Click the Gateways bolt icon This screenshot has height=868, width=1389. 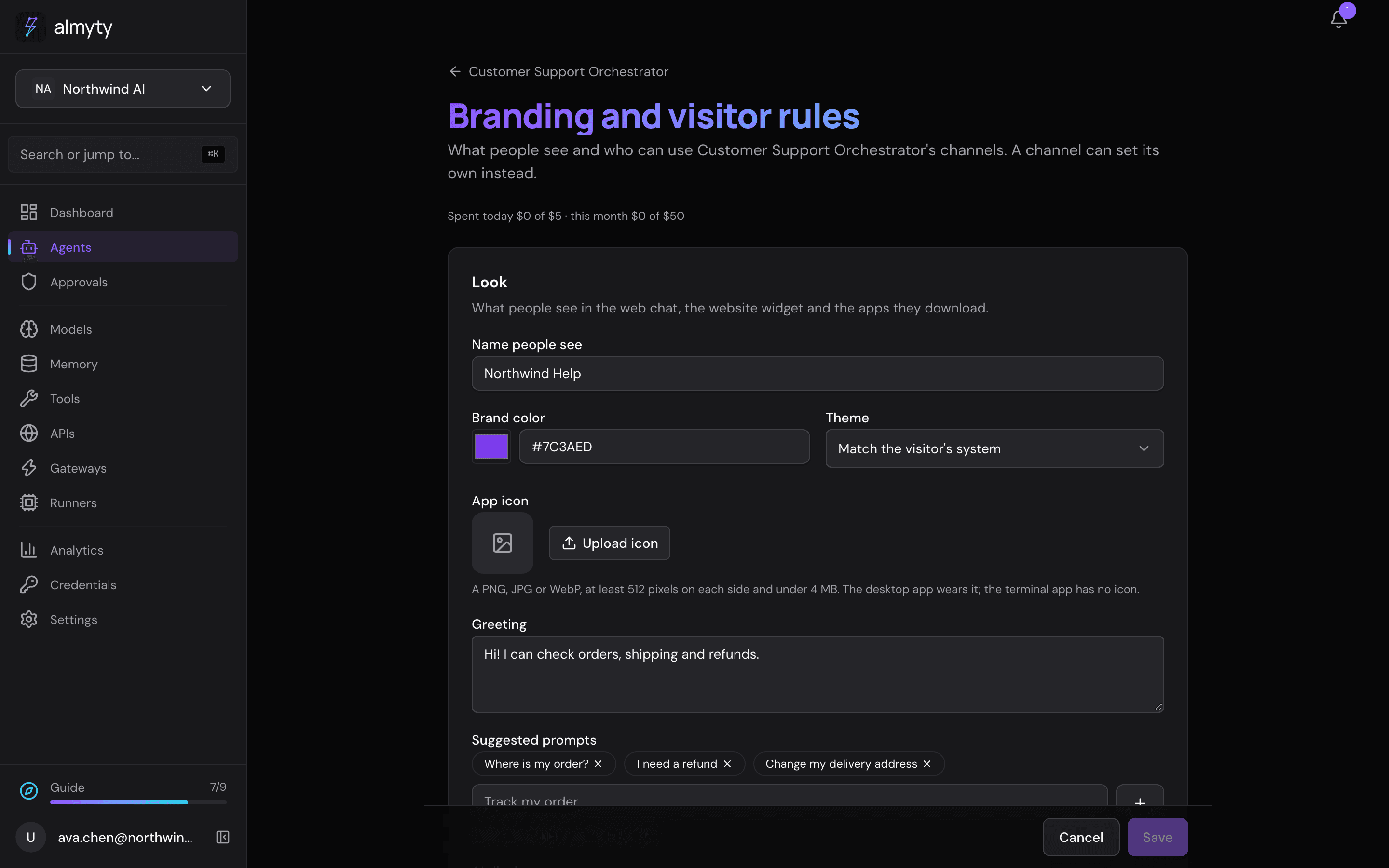(x=29, y=468)
